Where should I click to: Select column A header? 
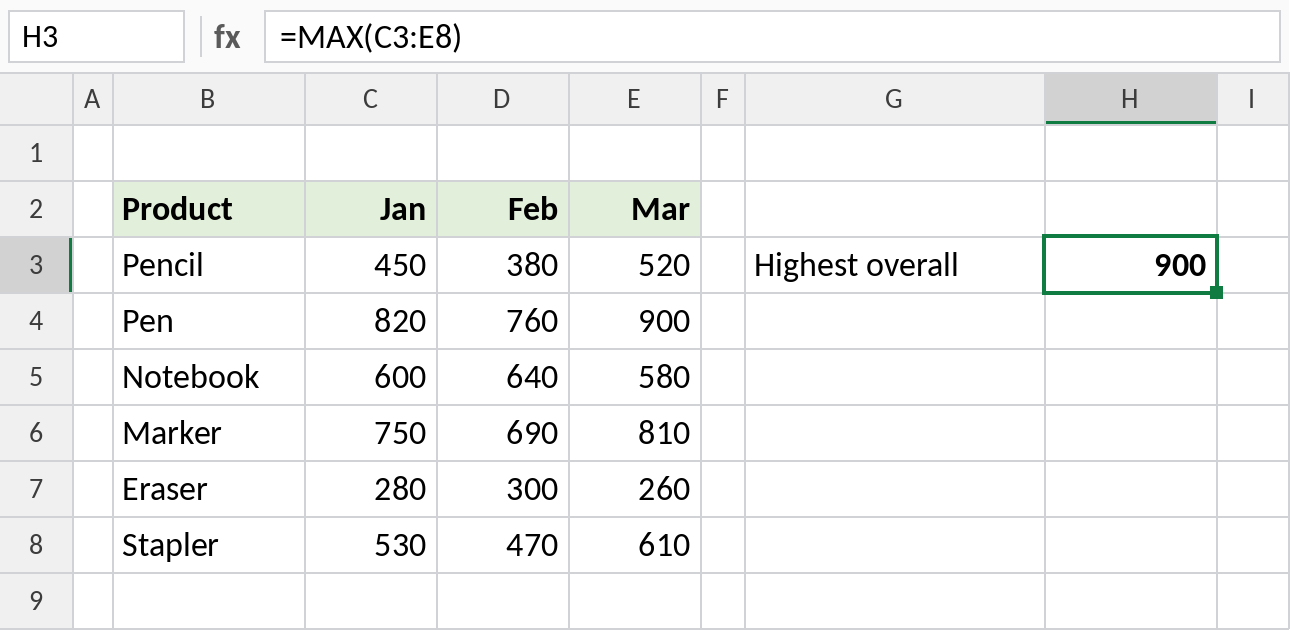(93, 99)
